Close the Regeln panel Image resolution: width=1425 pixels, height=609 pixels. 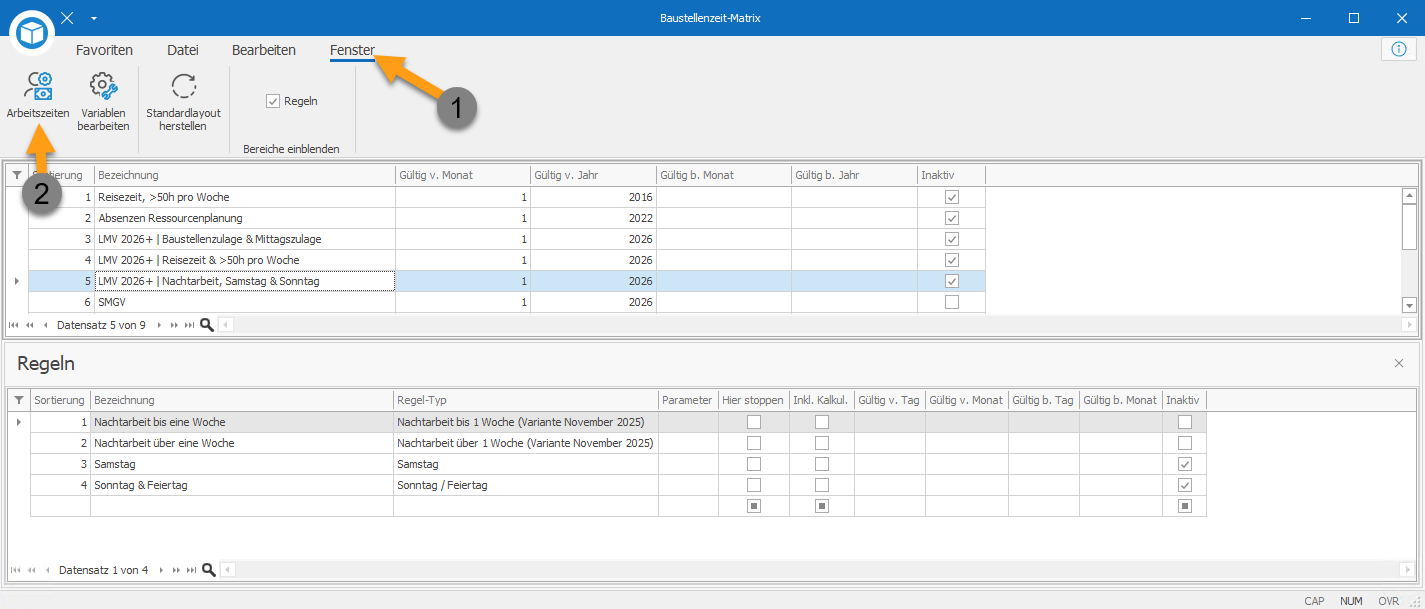click(x=1399, y=363)
